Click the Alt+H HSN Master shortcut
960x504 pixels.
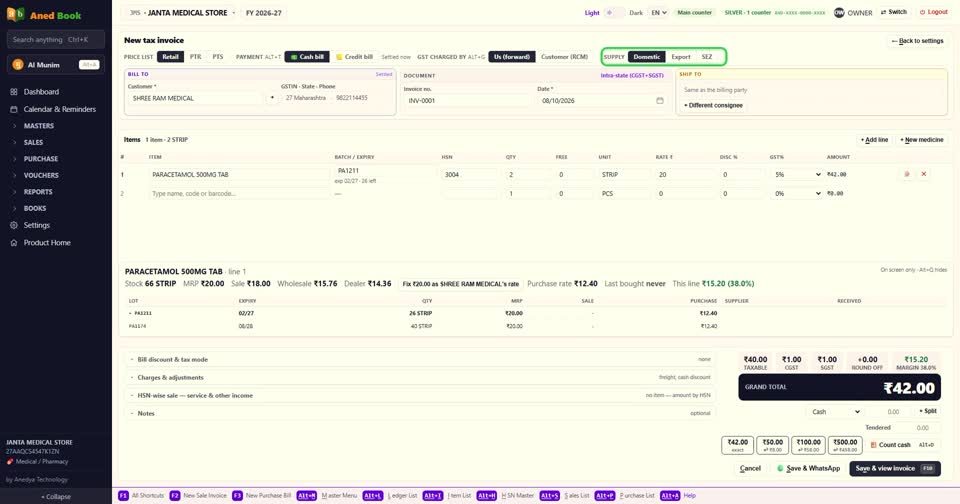pyautogui.click(x=505, y=495)
